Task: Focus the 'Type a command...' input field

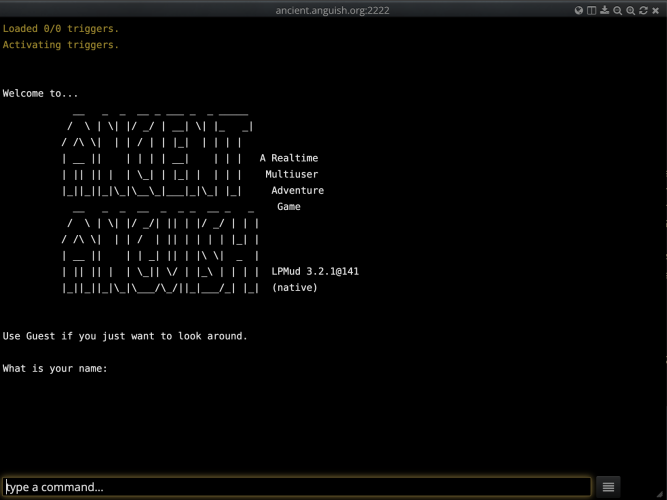Action: (x=298, y=487)
